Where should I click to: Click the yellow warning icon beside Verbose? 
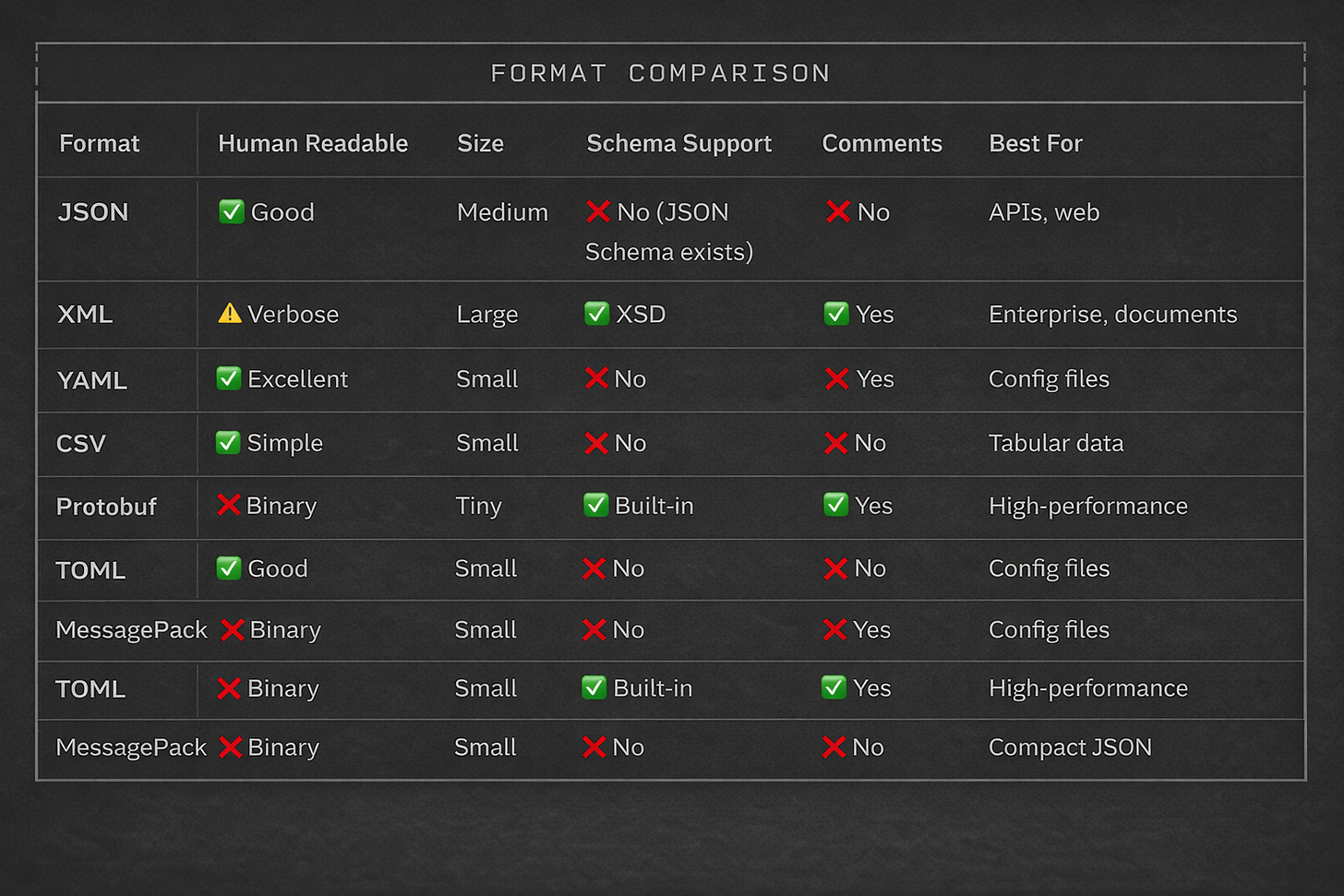pyautogui.click(x=229, y=314)
